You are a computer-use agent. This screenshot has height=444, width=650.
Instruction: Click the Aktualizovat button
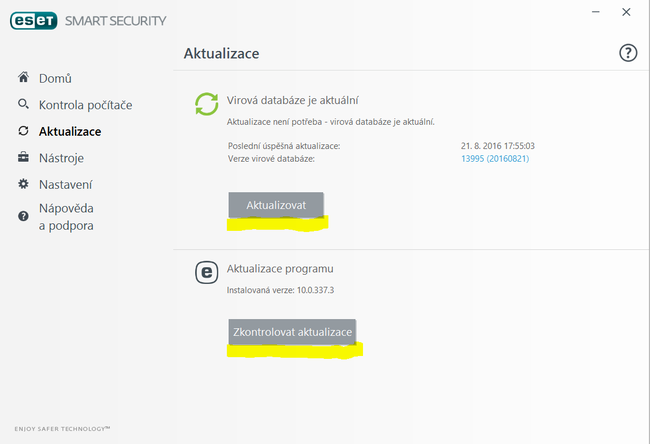(276, 205)
